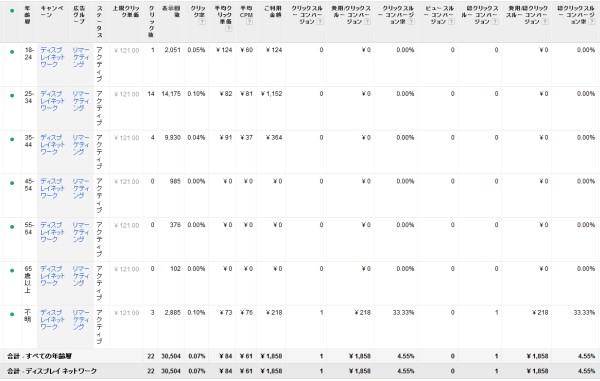Open ディスプレイネットワーク campaign link in 18-24 row

[52, 57]
